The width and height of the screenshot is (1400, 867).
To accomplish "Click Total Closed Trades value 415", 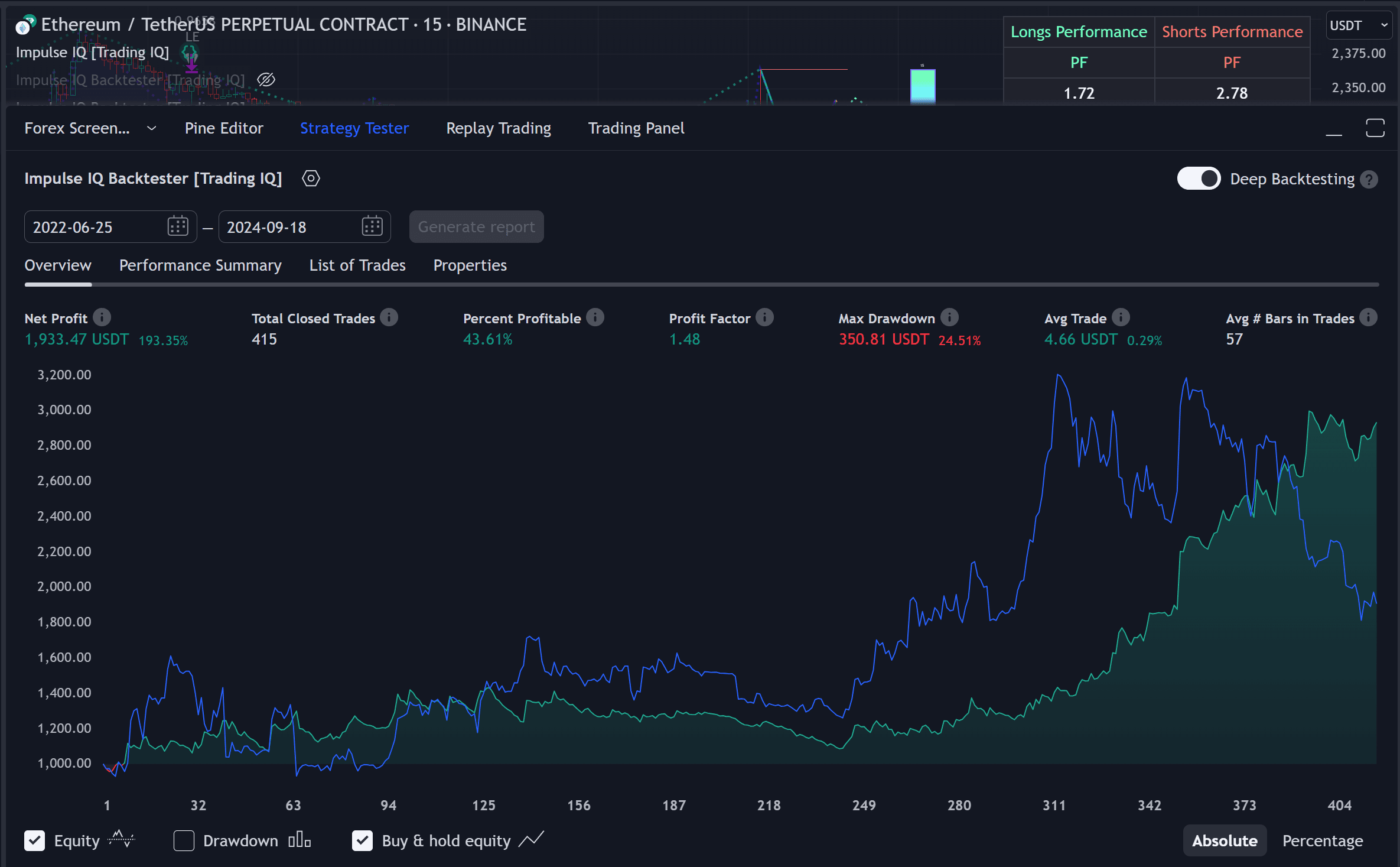I will coord(264,339).
